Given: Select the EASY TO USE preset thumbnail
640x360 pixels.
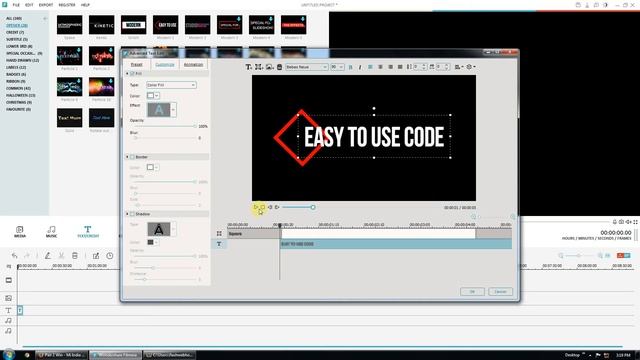Looking at the screenshot, I should click(x=165, y=25).
